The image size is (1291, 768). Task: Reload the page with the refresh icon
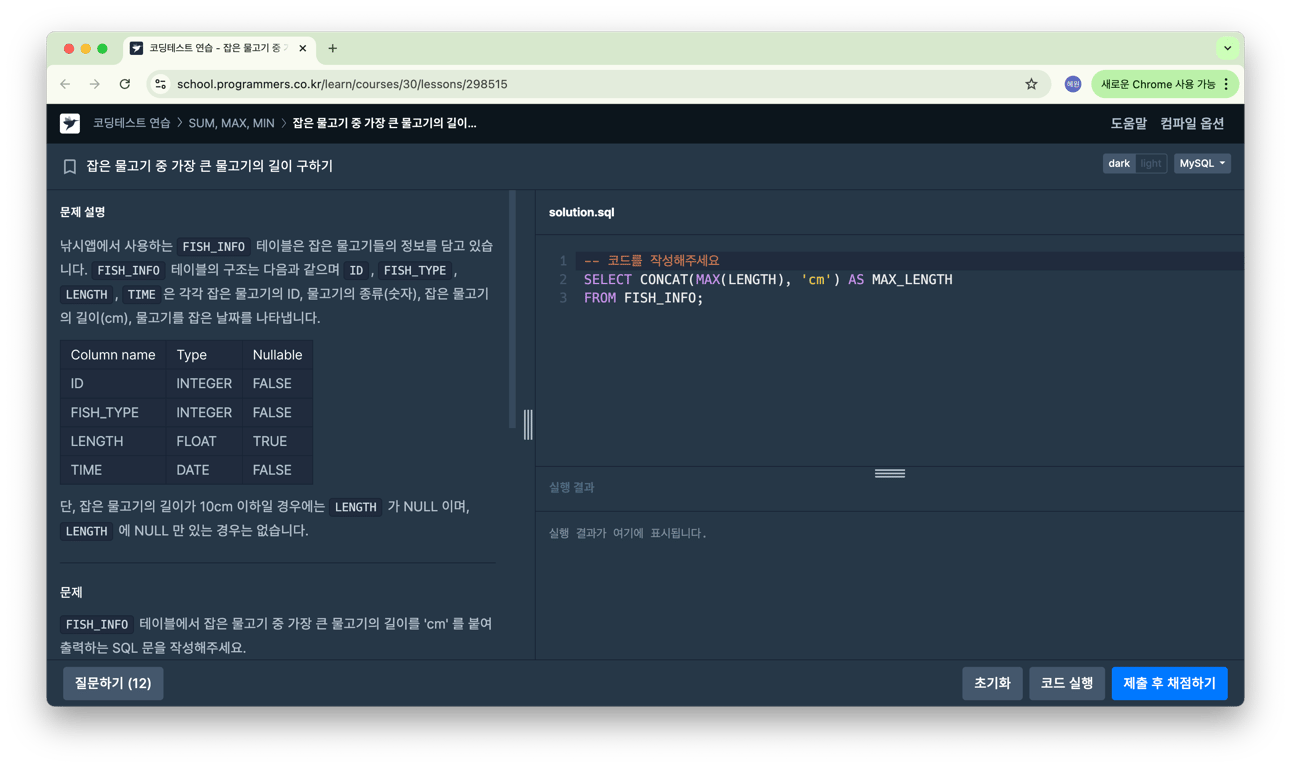point(124,84)
